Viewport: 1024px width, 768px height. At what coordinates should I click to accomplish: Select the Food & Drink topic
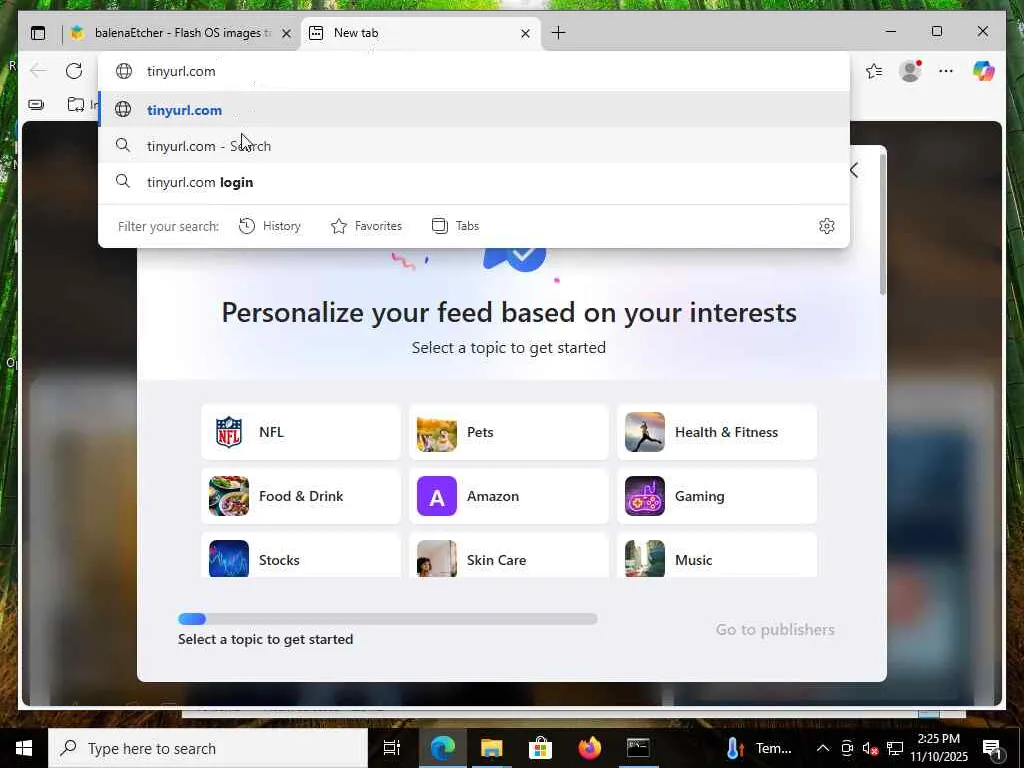tap(301, 496)
